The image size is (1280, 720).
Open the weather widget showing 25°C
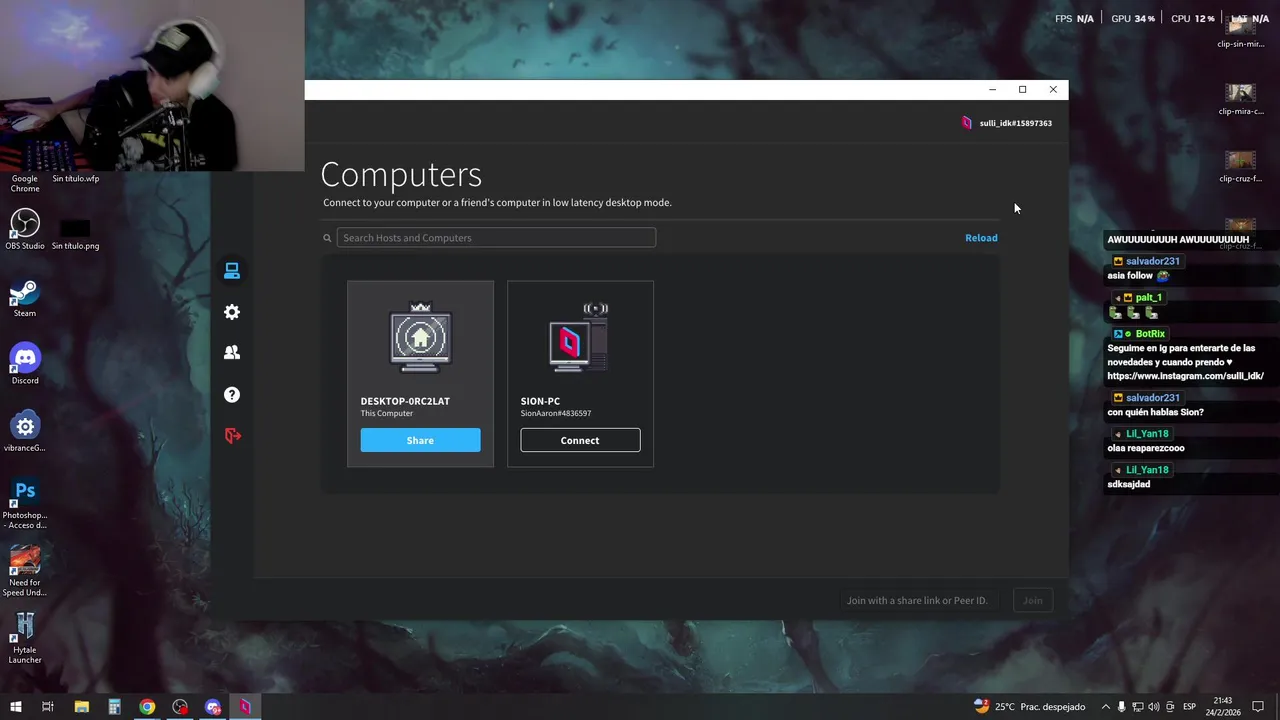tap(1029, 707)
